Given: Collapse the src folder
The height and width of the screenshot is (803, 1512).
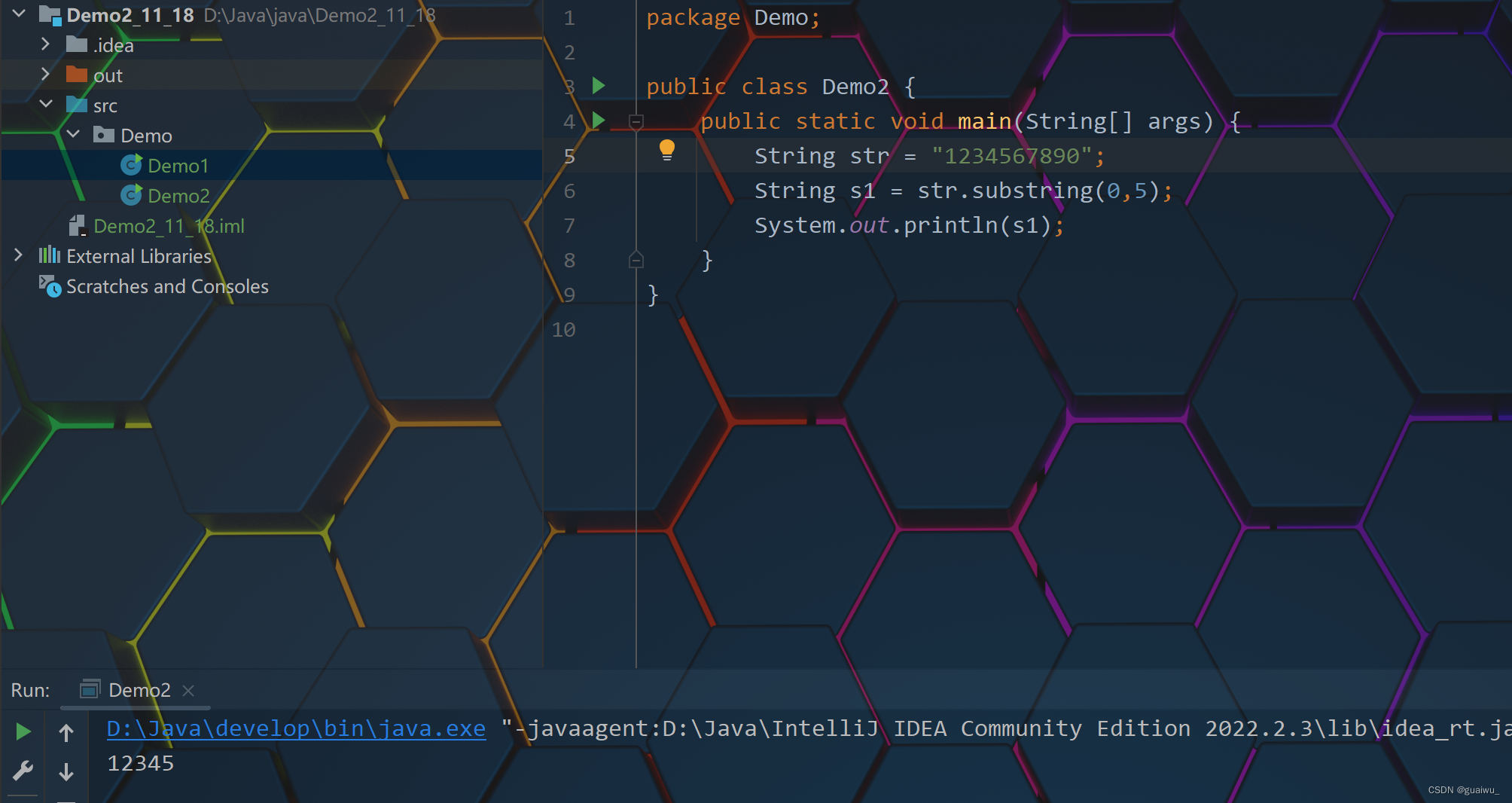Looking at the screenshot, I should [46, 105].
